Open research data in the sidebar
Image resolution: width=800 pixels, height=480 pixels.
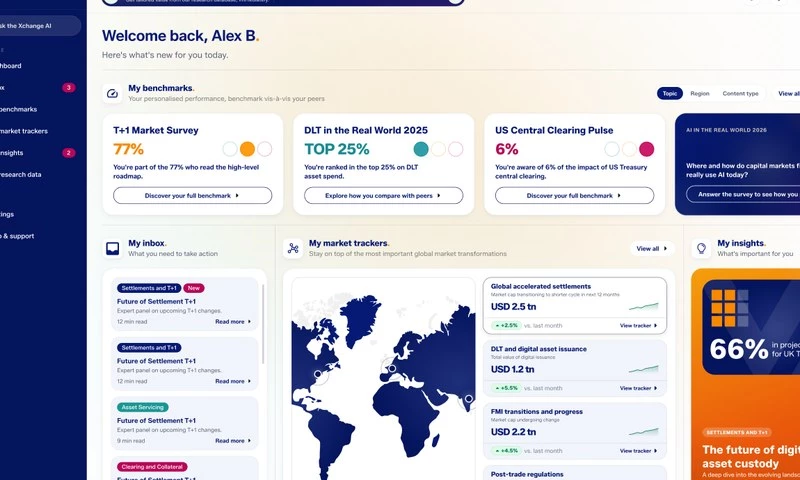20,174
